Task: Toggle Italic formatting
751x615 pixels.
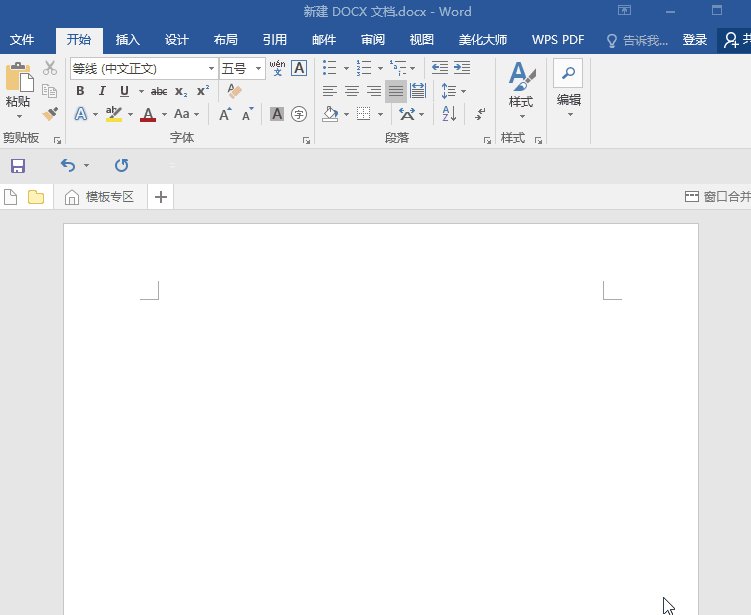Action: (102, 91)
